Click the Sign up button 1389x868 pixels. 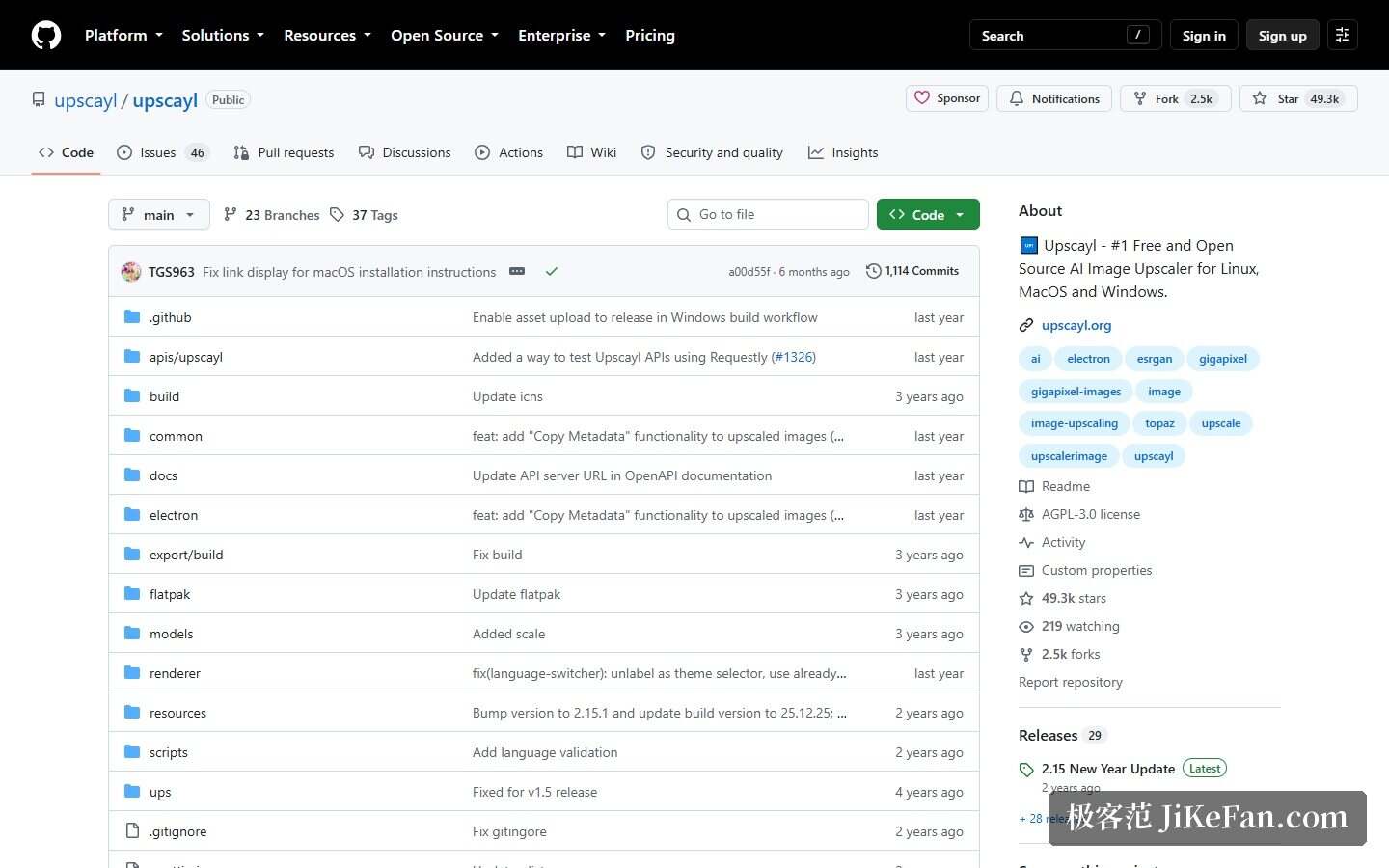click(1282, 35)
